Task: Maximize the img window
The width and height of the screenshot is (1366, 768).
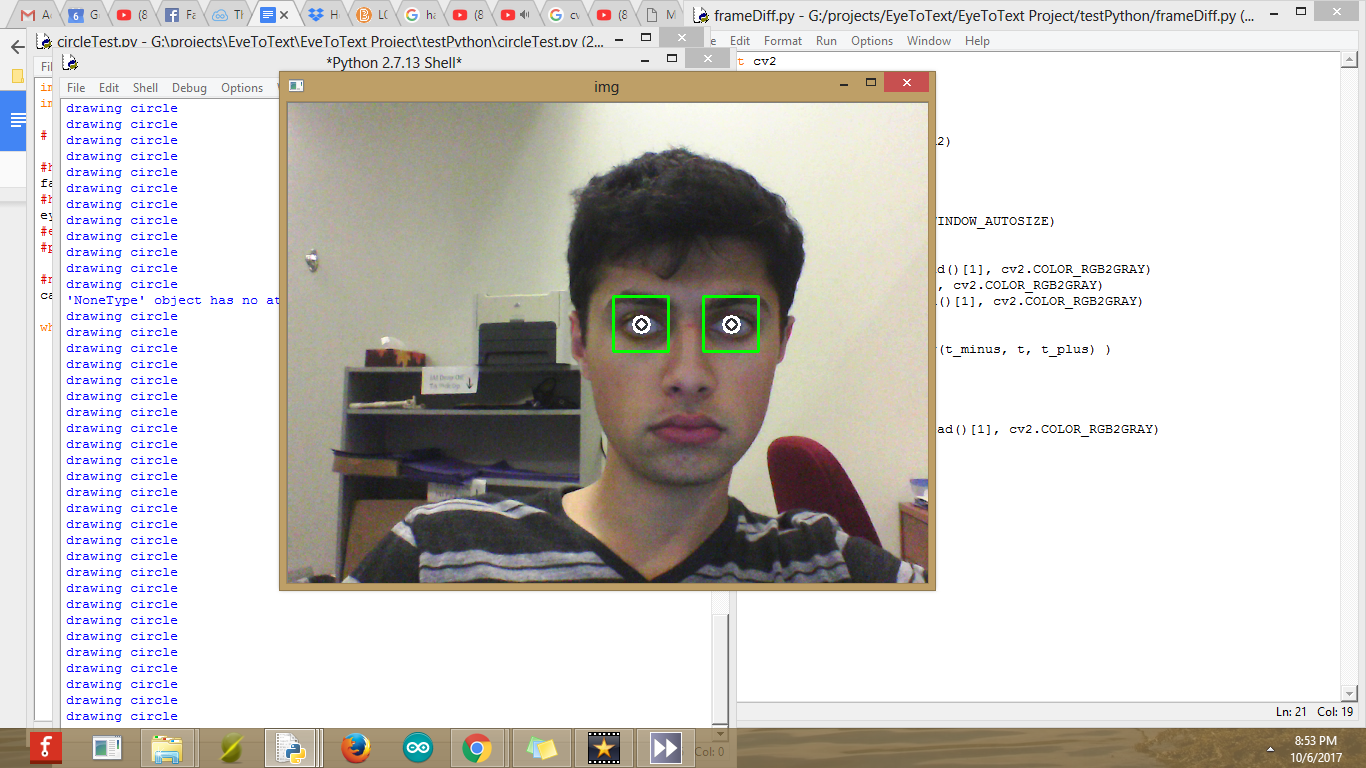Action: tap(870, 84)
